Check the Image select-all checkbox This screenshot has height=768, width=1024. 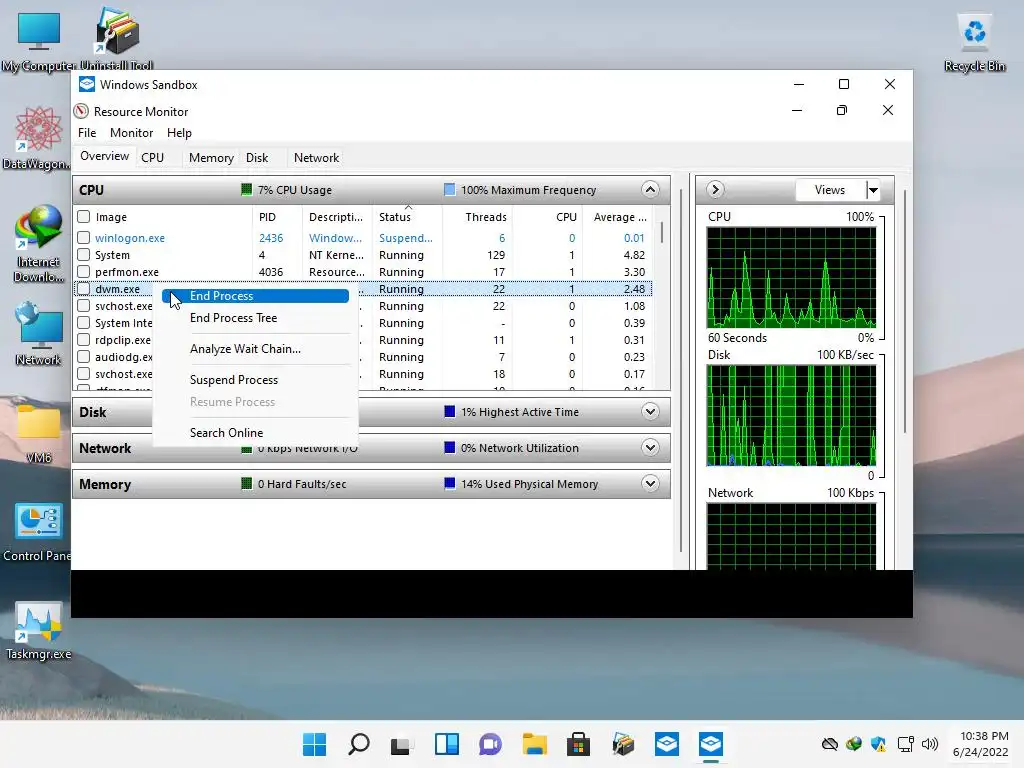coord(84,217)
